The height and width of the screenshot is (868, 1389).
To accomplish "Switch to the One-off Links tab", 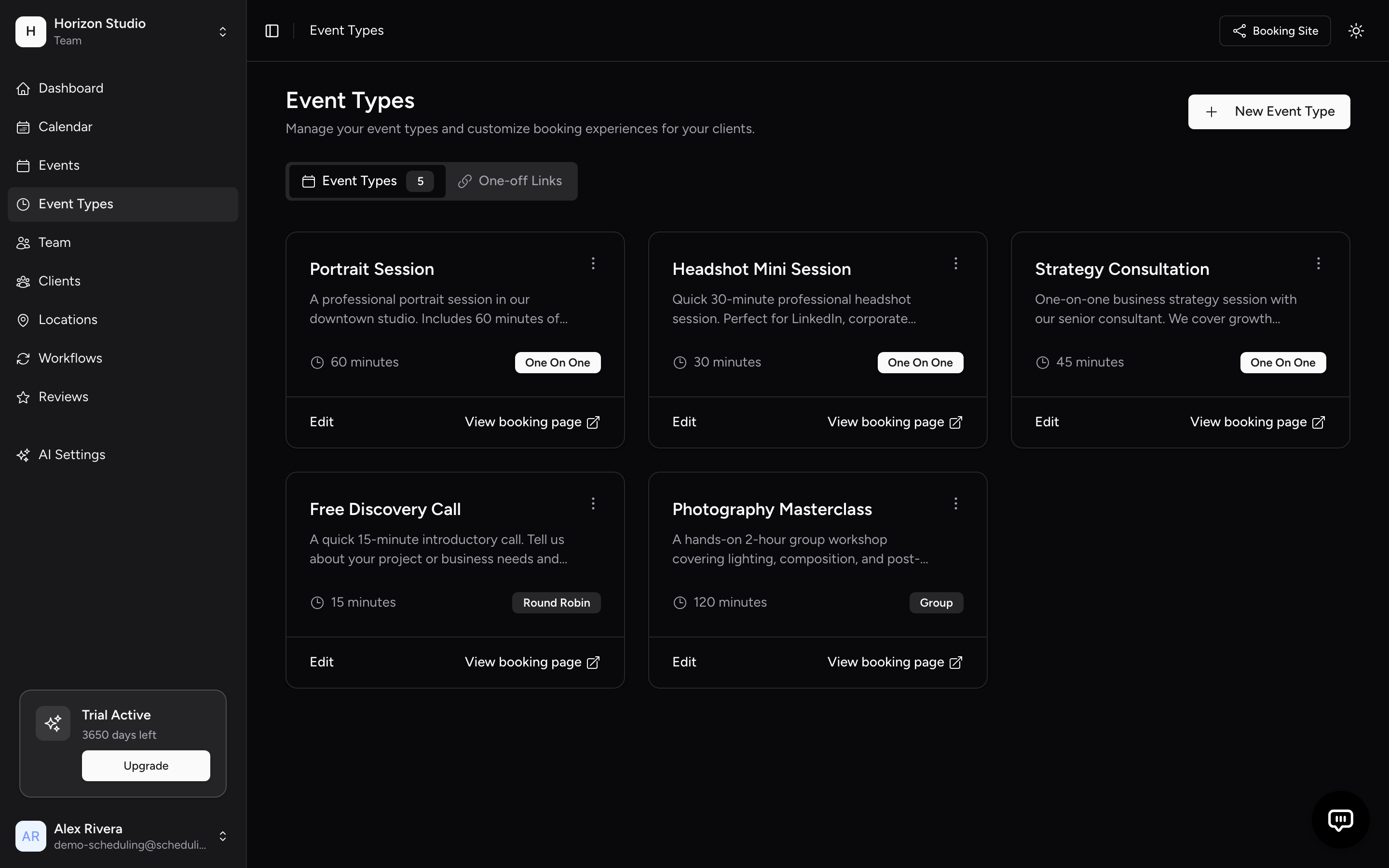I will point(510,181).
